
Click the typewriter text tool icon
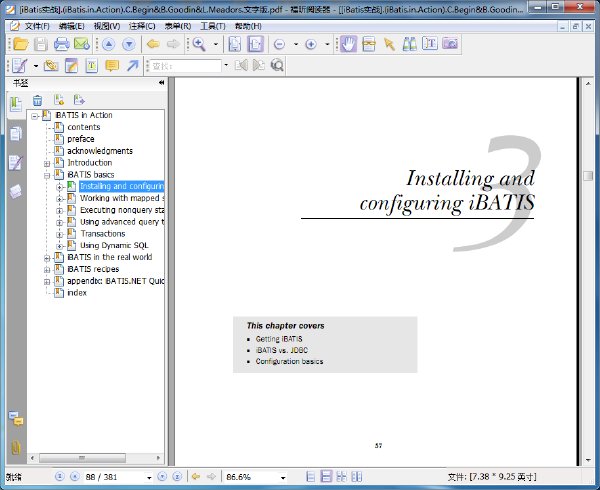pos(92,66)
